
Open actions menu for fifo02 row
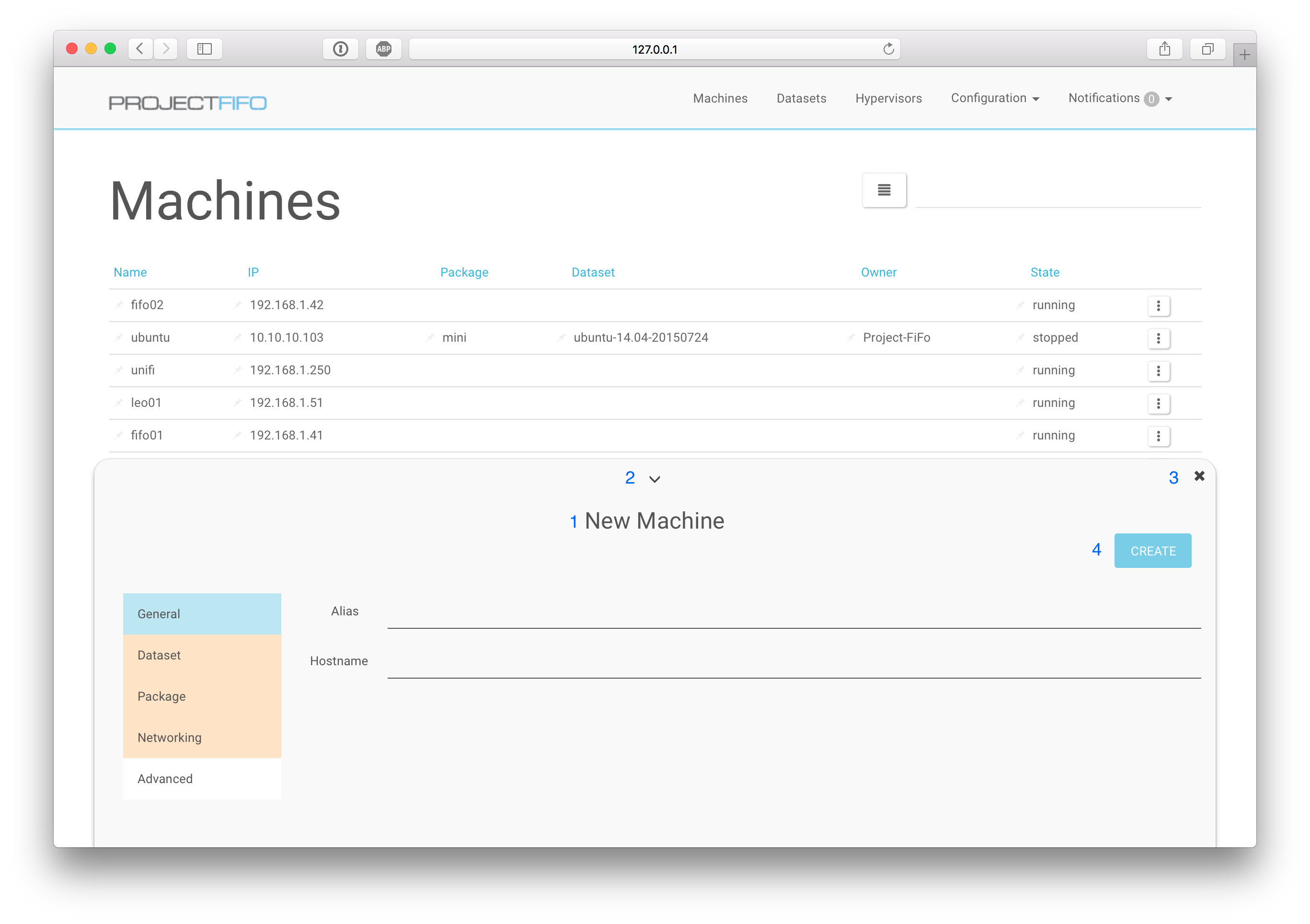(x=1158, y=305)
